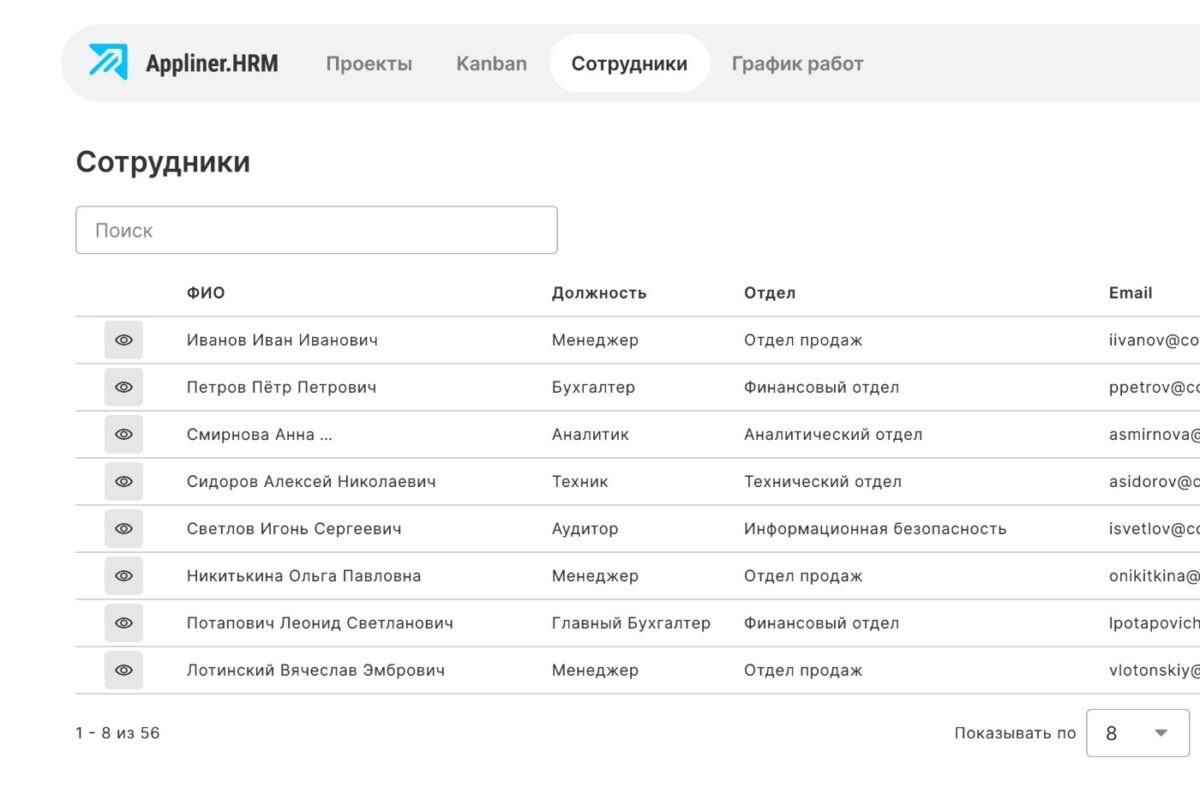Select the Сотрудники tab

pyautogui.click(x=629, y=63)
